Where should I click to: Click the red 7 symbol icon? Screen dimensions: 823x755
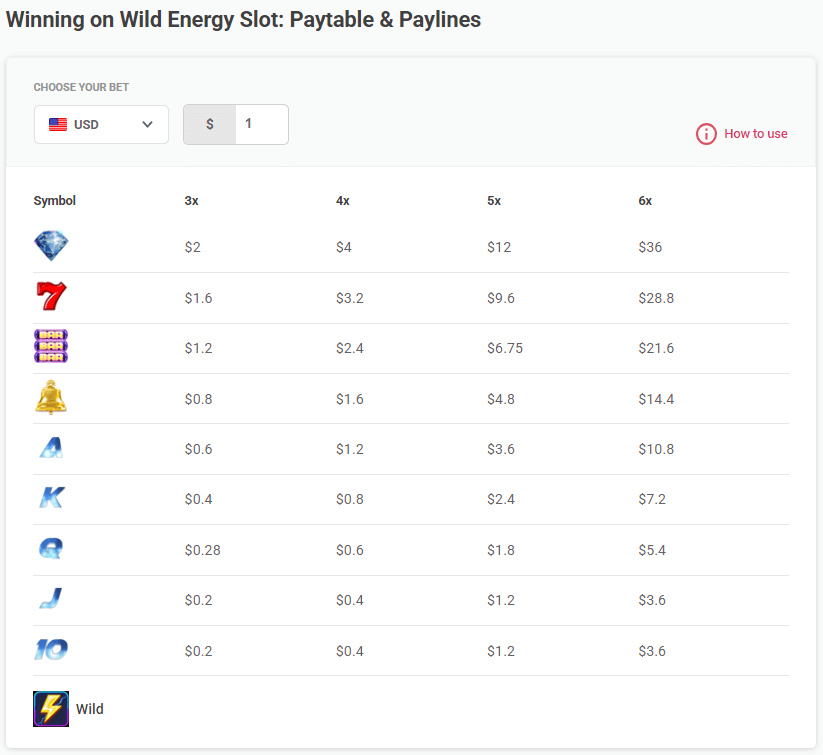[x=51, y=296]
